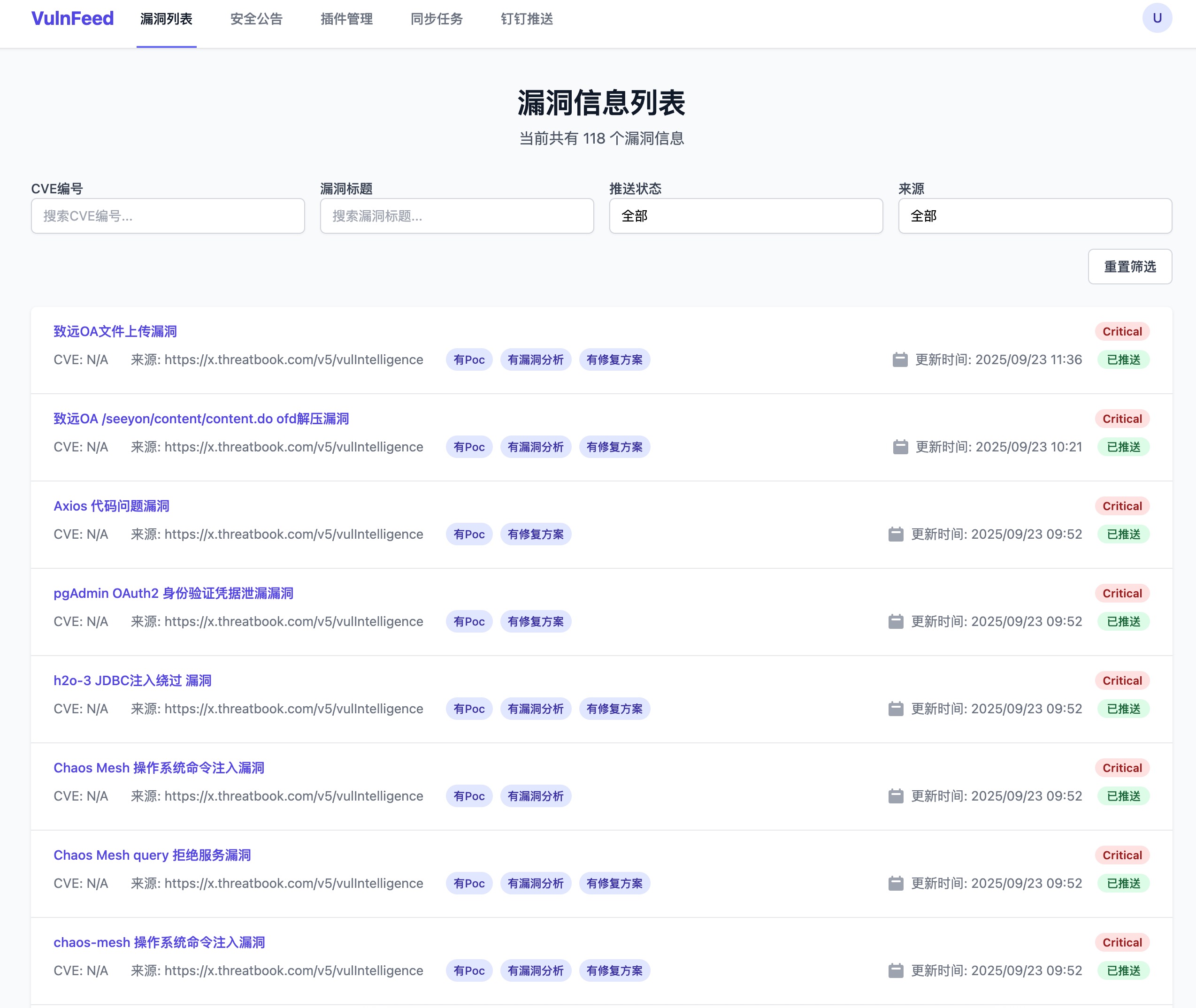The image size is (1196, 1008).
Task: Click calendar icon on h2o-3 JDBC row
Action: point(896,709)
